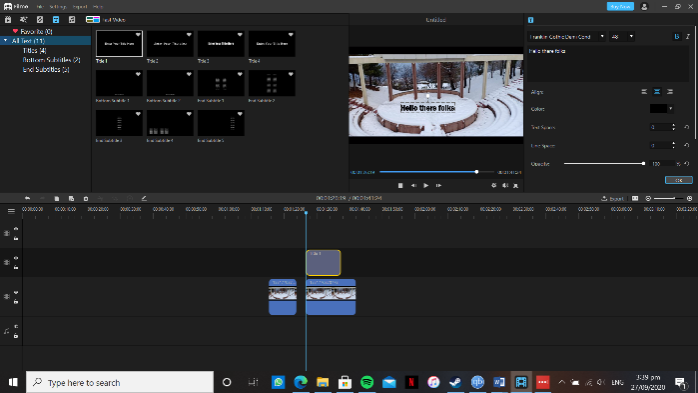Open the Media library tab icon

click(8, 20)
